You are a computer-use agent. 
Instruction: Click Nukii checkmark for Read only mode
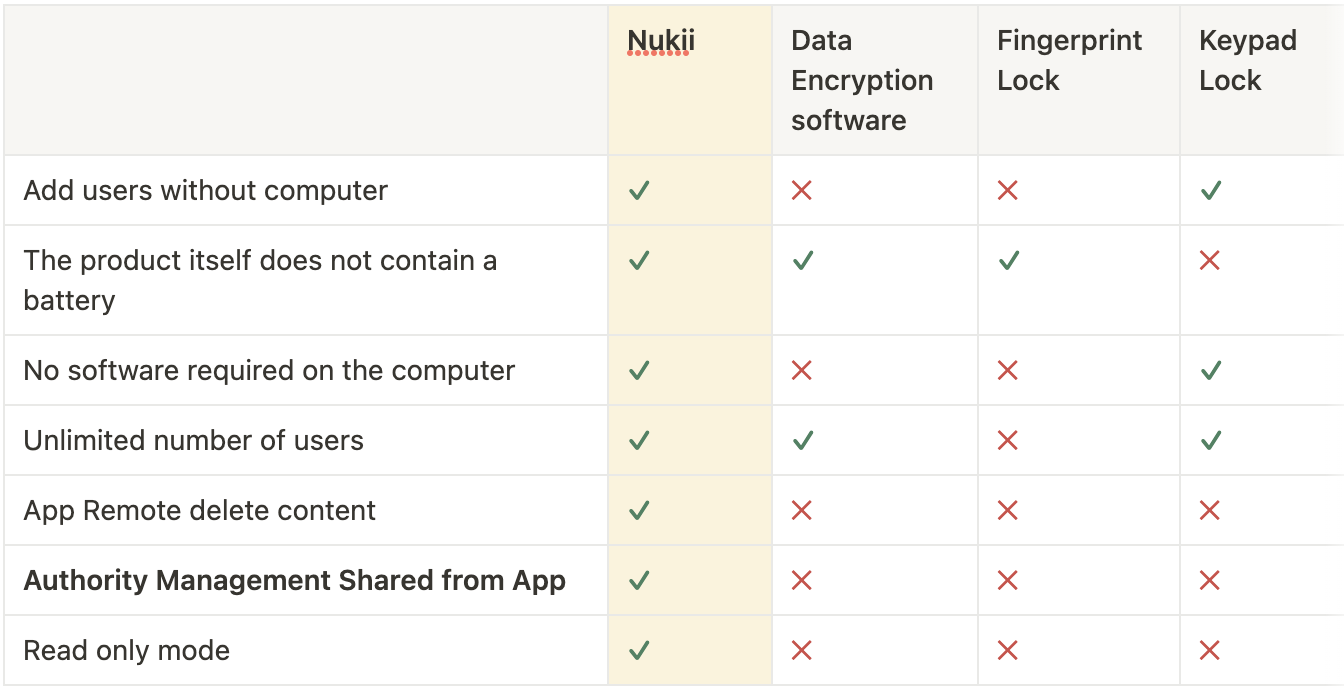coord(640,650)
